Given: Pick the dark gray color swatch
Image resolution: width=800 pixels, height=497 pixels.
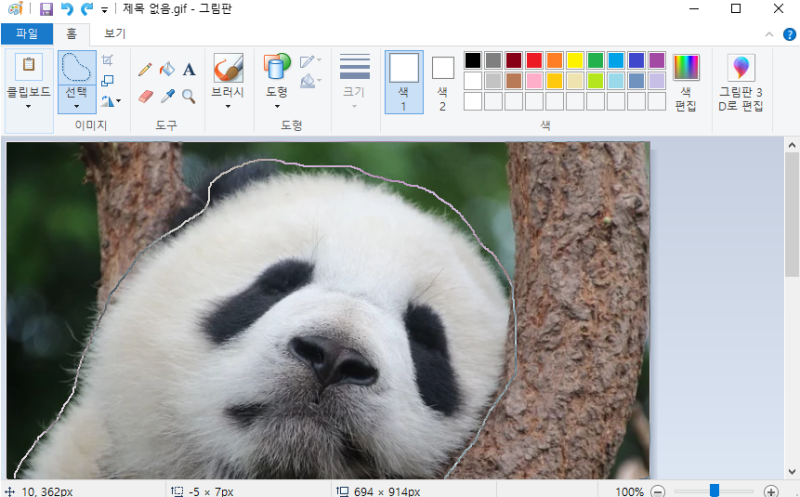Looking at the screenshot, I should [x=493, y=60].
